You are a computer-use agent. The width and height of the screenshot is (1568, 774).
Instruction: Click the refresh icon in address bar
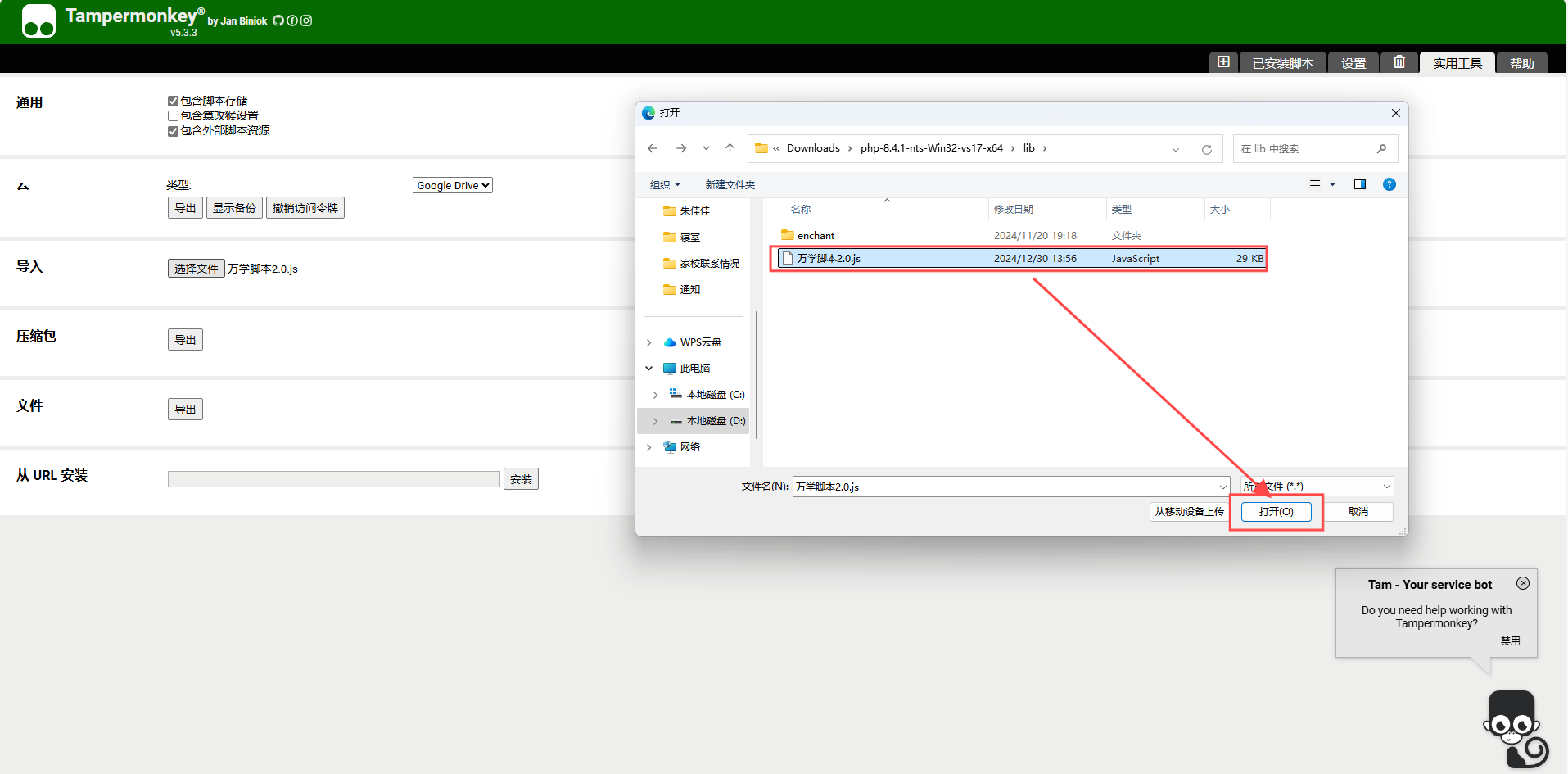pyautogui.click(x=1206, y=149)
